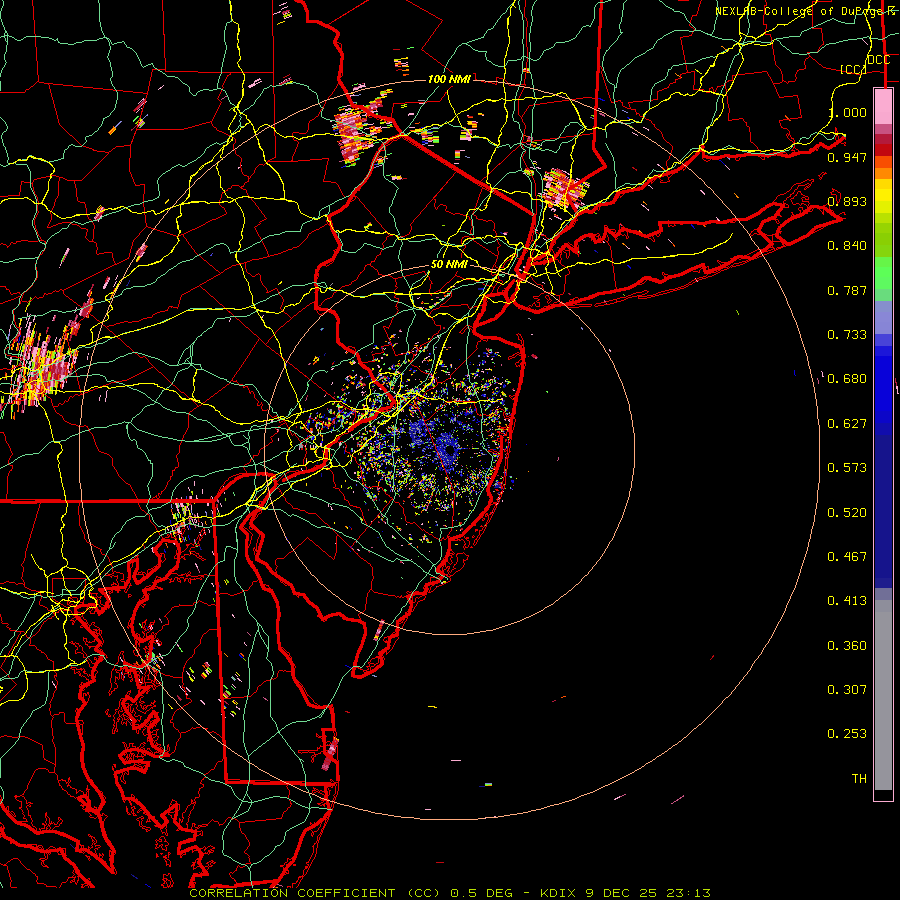Pick the gray segment of the color bar

pos(883,695)
